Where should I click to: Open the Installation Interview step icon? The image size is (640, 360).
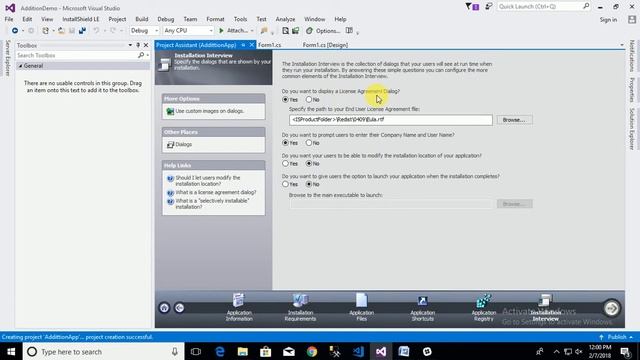pos(545,301)
